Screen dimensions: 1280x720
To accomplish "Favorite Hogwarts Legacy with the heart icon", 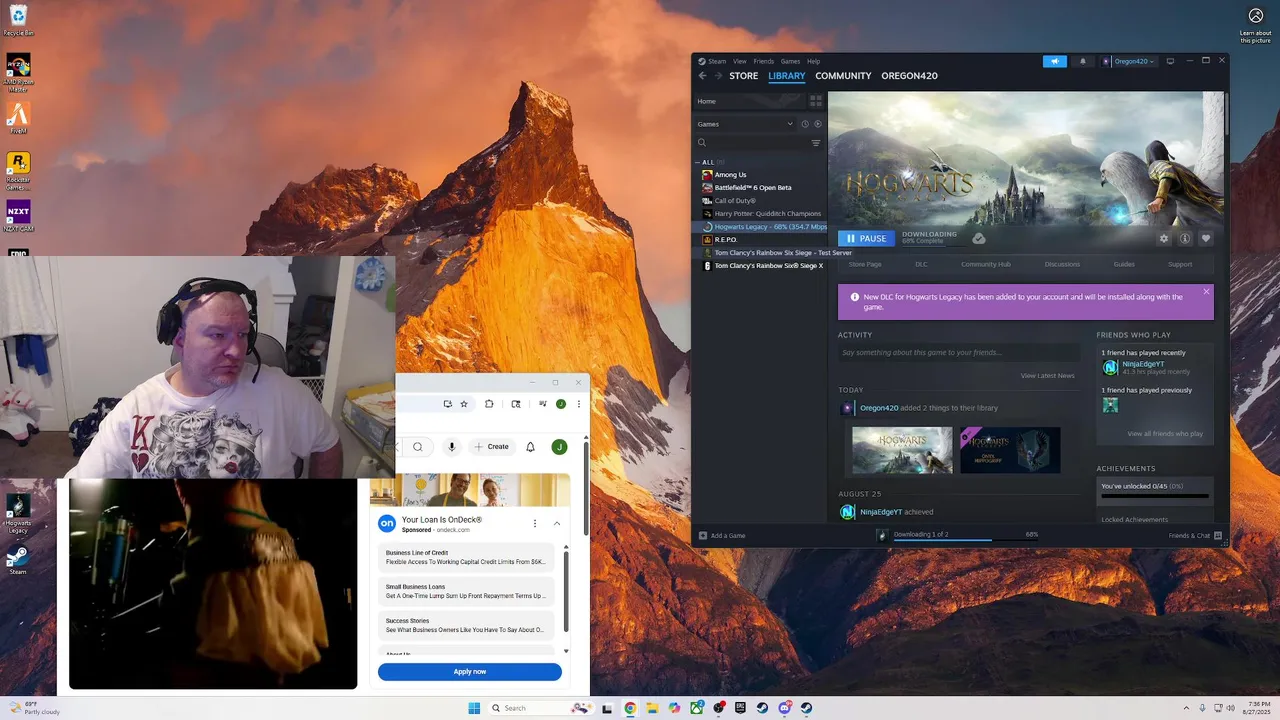I will 1206,239.
